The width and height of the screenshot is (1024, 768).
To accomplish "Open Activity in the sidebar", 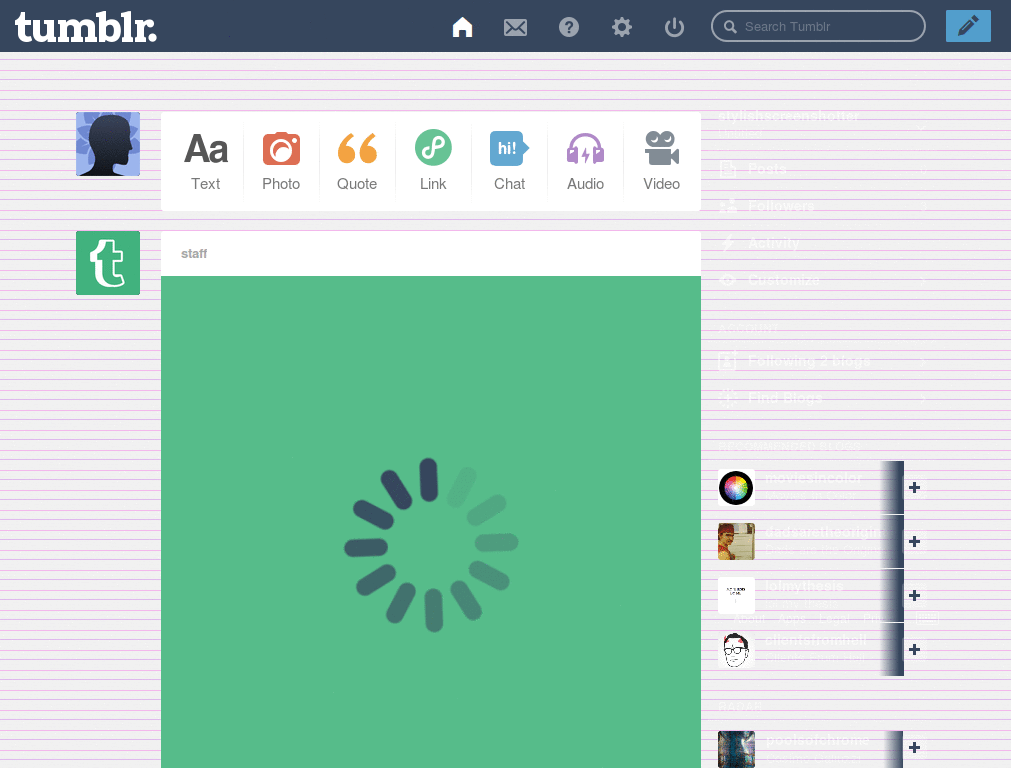I will [773, 244].
